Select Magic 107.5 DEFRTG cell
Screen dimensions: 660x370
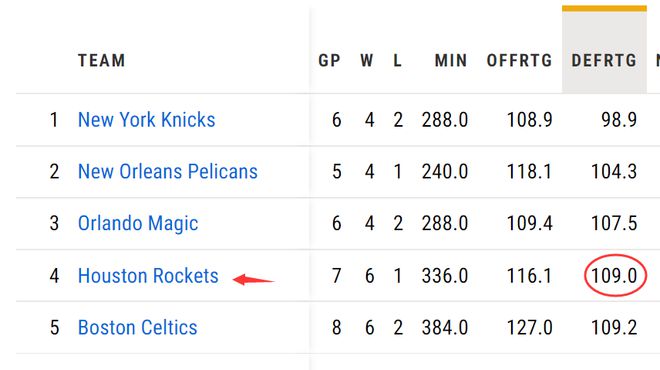(614, 224)
